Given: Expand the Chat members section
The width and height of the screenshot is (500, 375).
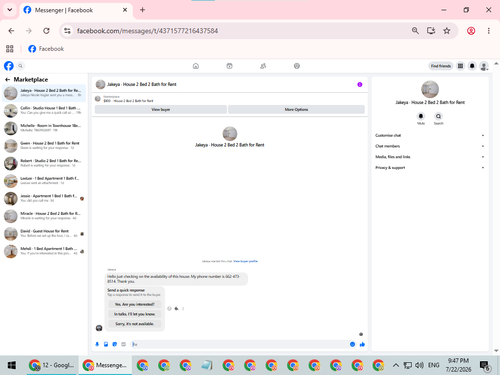Looking at the screenshot, I should pos(430,146).
